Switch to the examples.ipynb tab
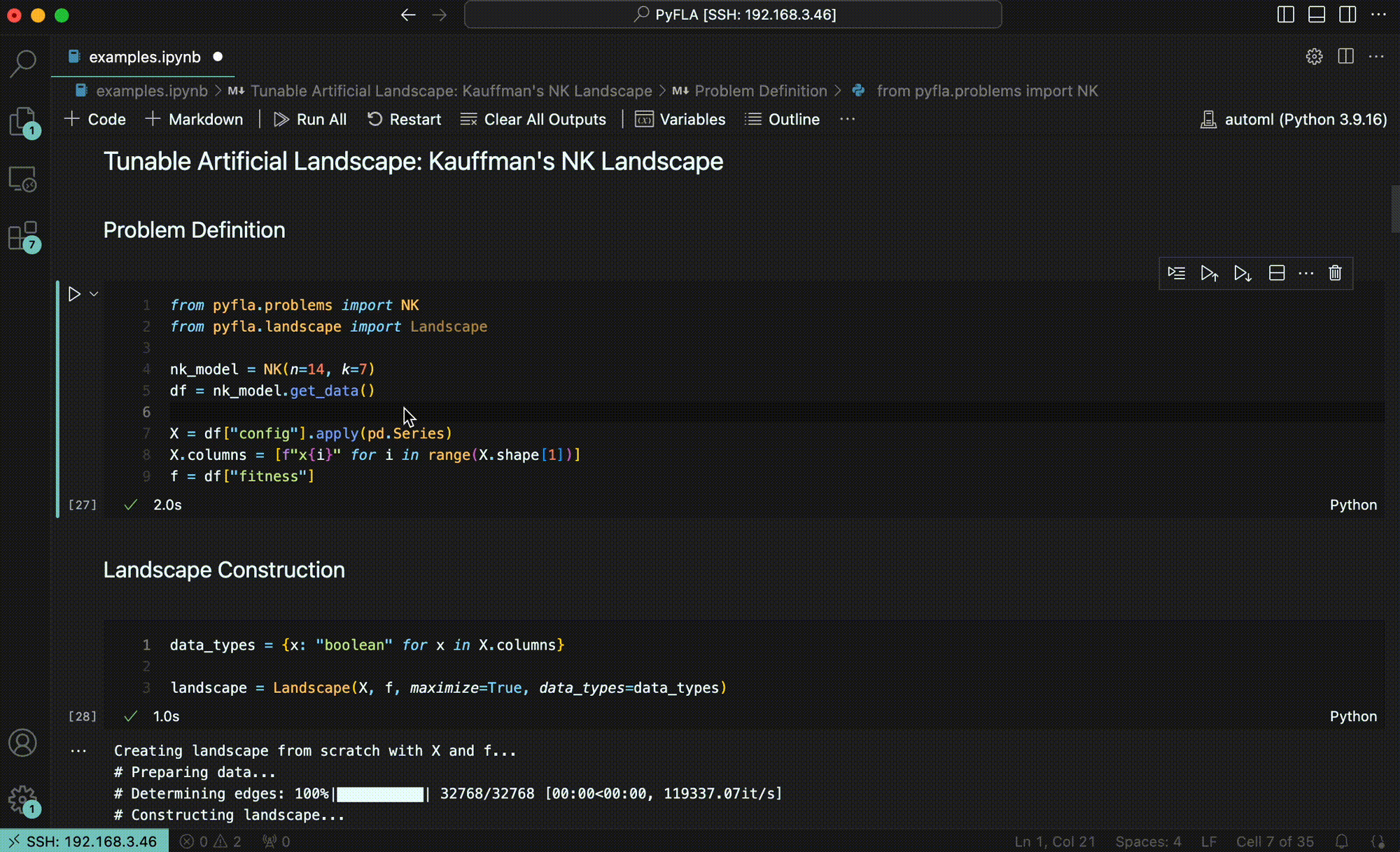The height and width of the screenshot is (852, 1400). tap(143, 57)
